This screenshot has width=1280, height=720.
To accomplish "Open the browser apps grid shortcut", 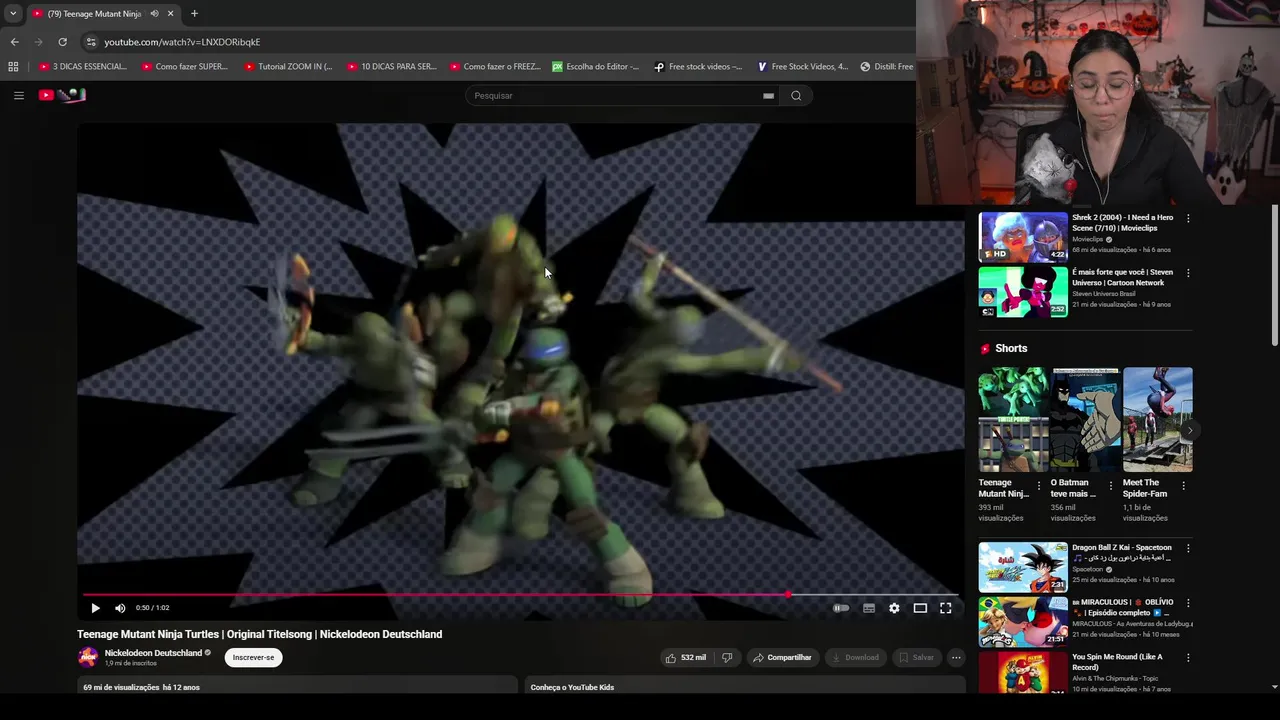I will coord(13,67).
